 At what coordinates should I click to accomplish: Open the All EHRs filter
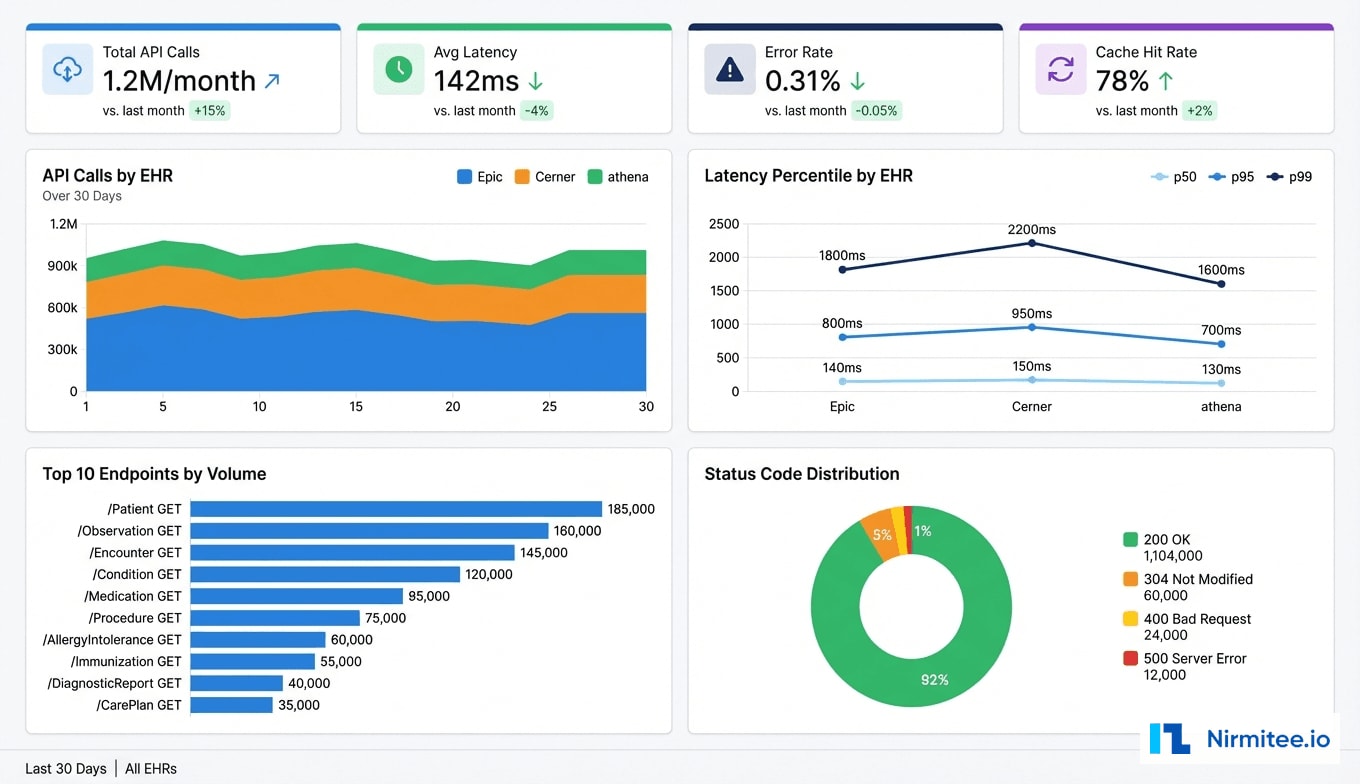click(151, 768)
